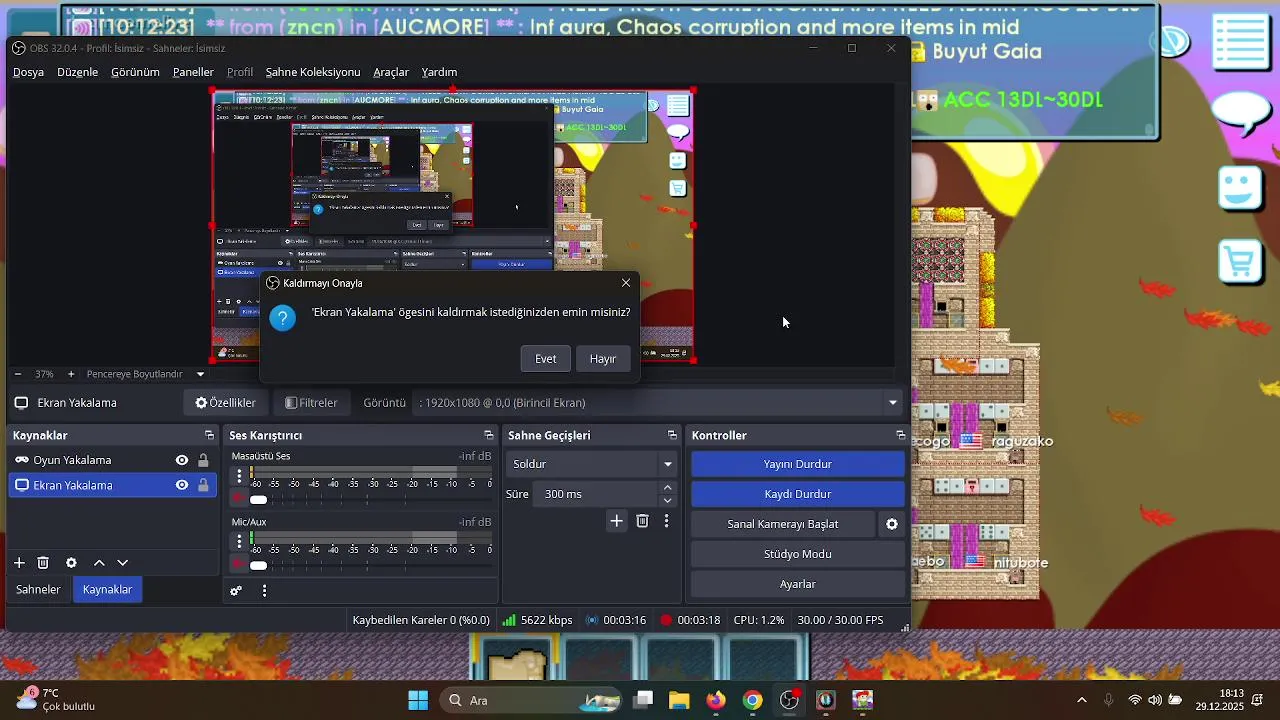The width and height of the screenshot is (1280, 720).
Task: Zoom in the preview with the plus icon
Action: [x=71, y=374]
